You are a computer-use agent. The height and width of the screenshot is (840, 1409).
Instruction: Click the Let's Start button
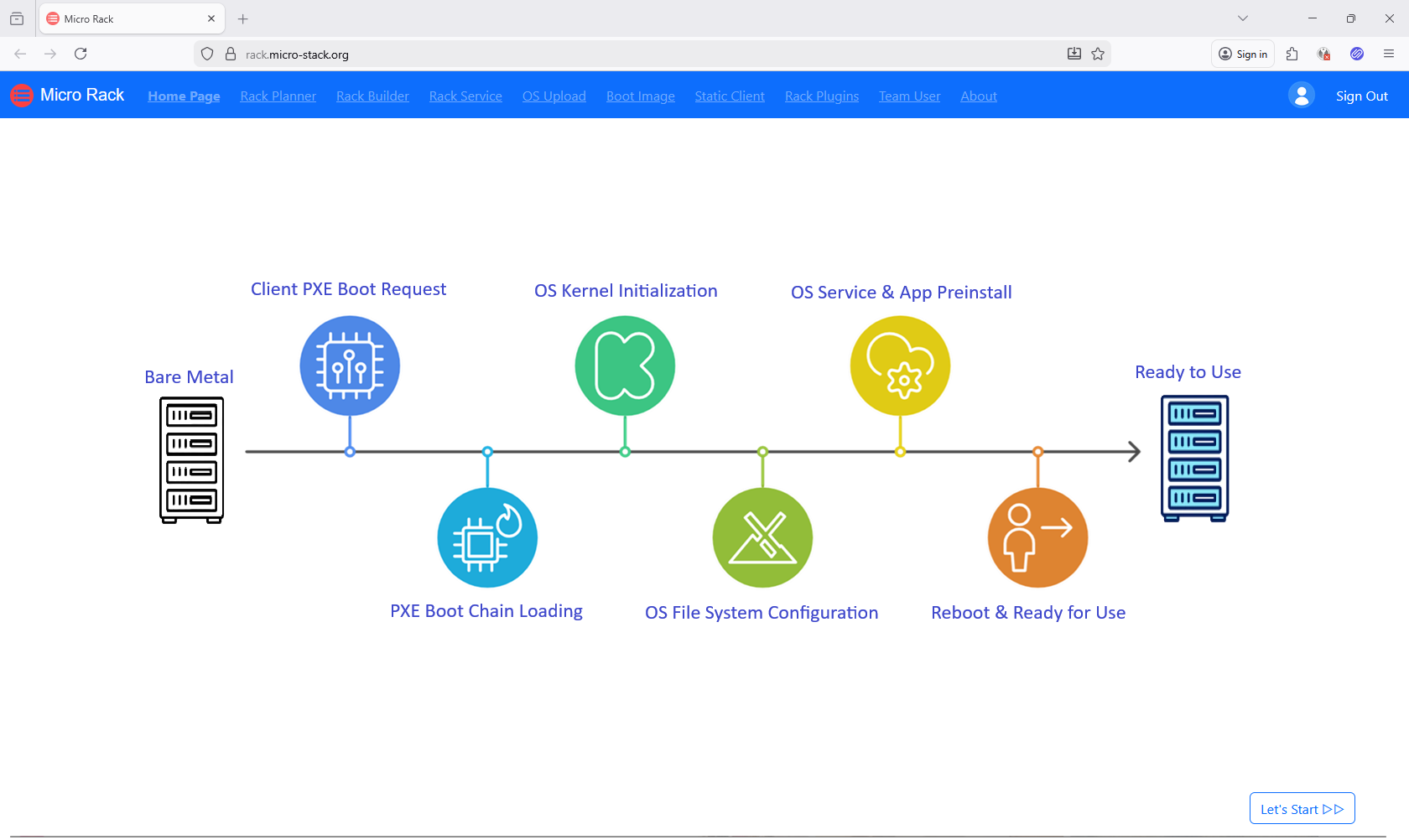[1302, 808]
